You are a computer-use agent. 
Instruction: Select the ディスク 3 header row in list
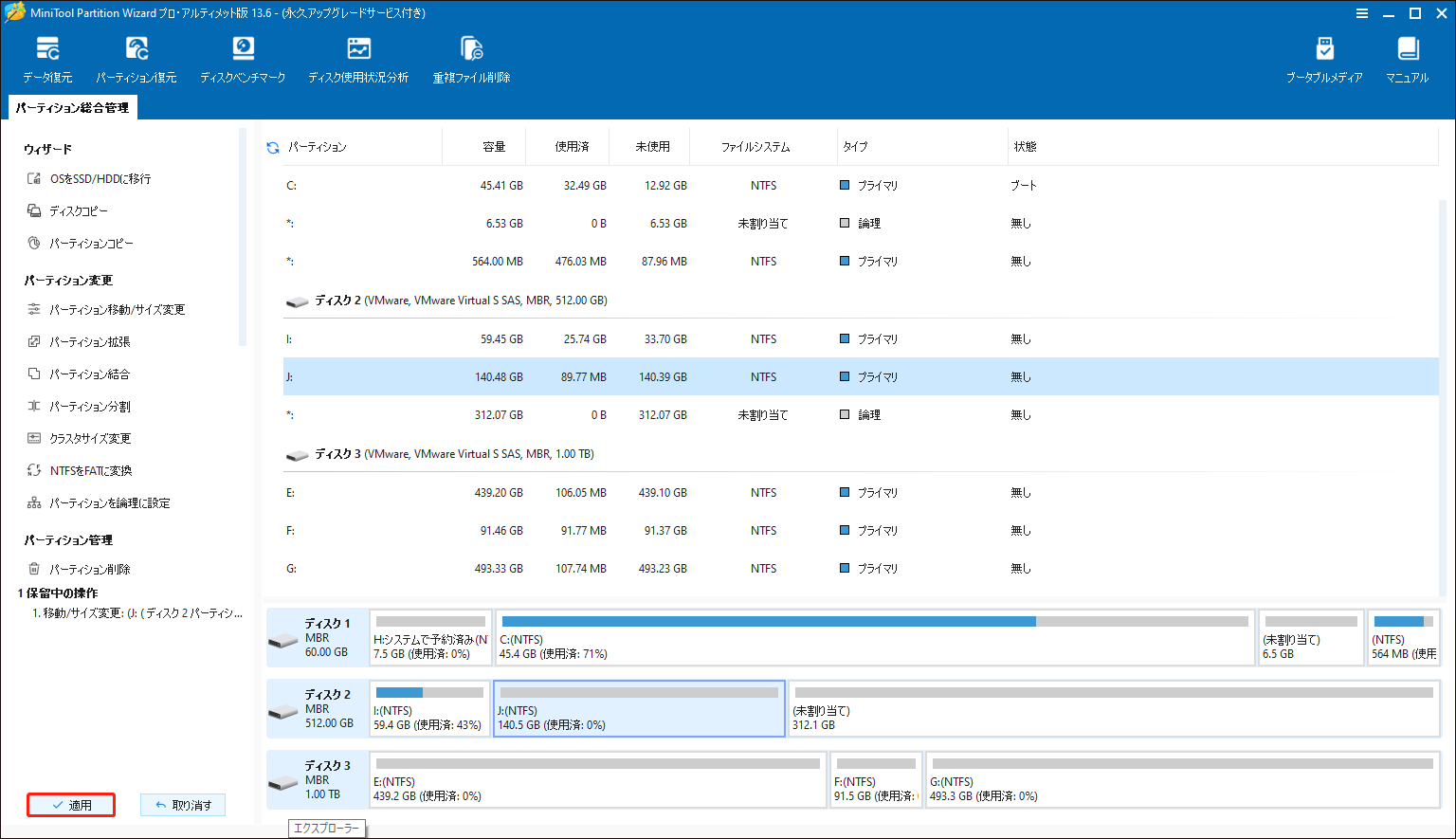(861, 454)
